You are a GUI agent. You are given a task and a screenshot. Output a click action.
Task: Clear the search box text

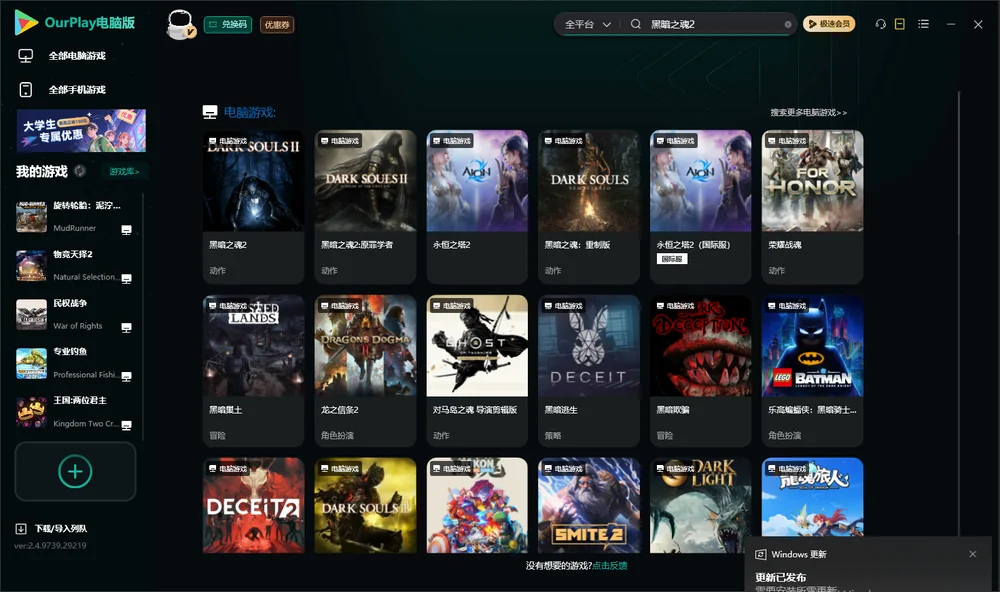[x=788, y=24]
